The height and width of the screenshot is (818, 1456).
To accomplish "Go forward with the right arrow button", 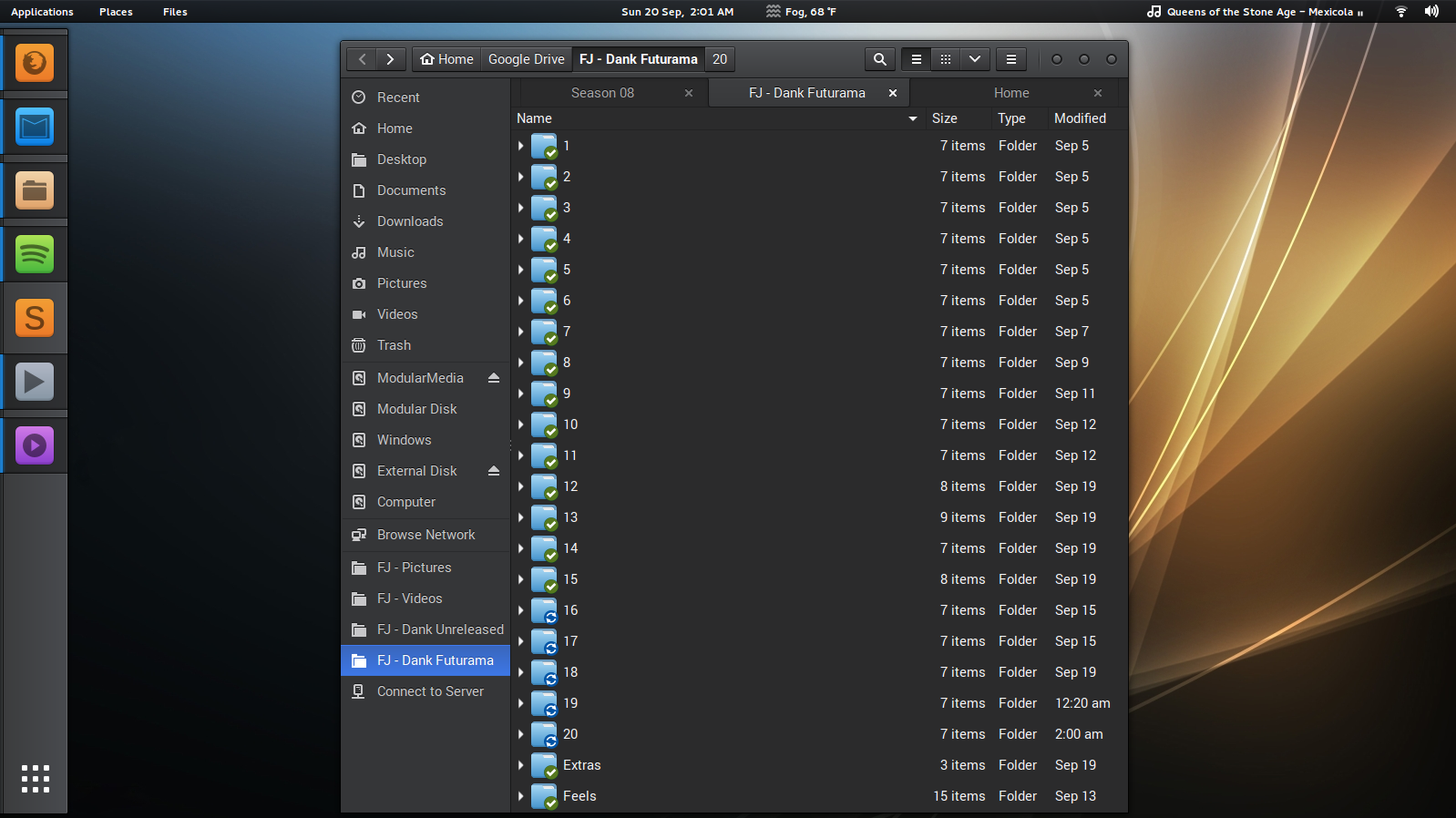I will click(x=390, y=59).
